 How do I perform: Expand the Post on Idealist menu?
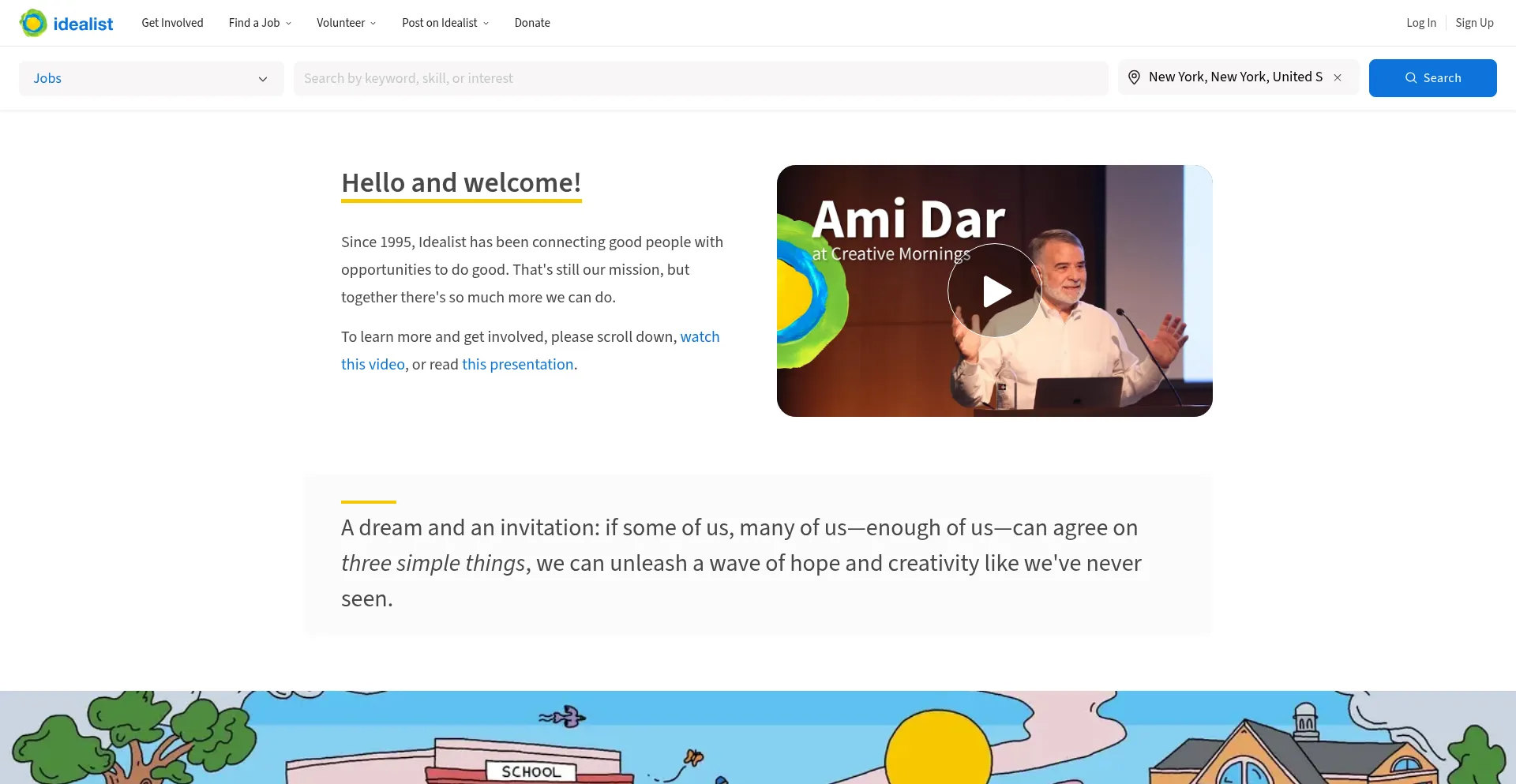click(x=445, y=23)
